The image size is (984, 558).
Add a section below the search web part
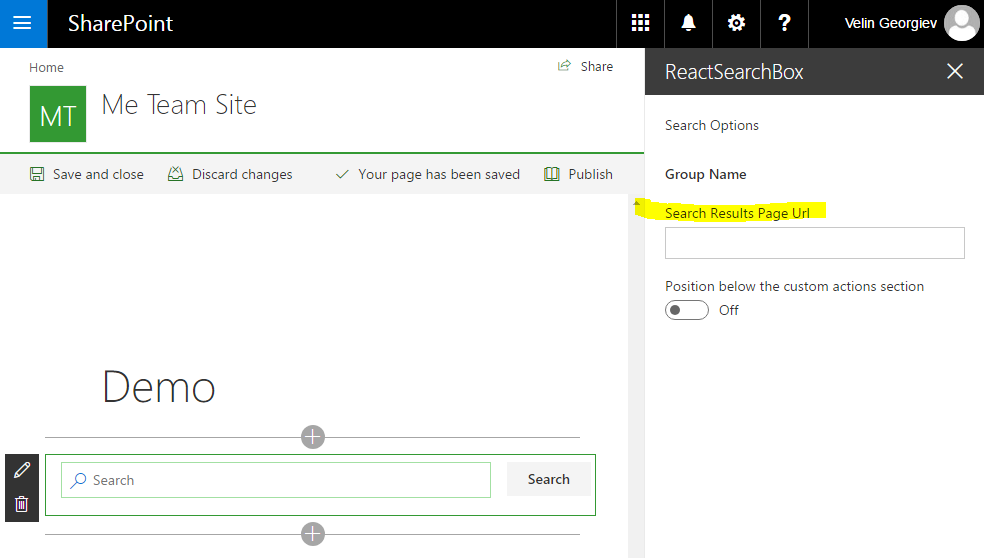(313, 534)
